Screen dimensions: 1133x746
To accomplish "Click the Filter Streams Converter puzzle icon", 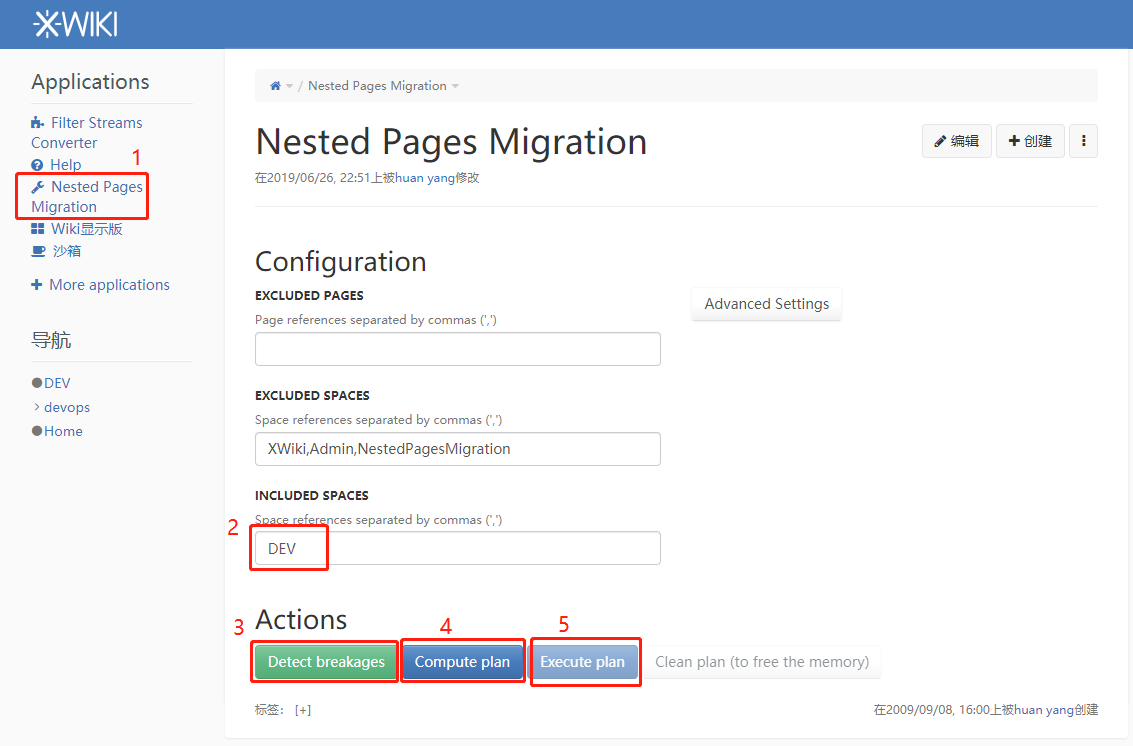I will click(x=38, y=123).
